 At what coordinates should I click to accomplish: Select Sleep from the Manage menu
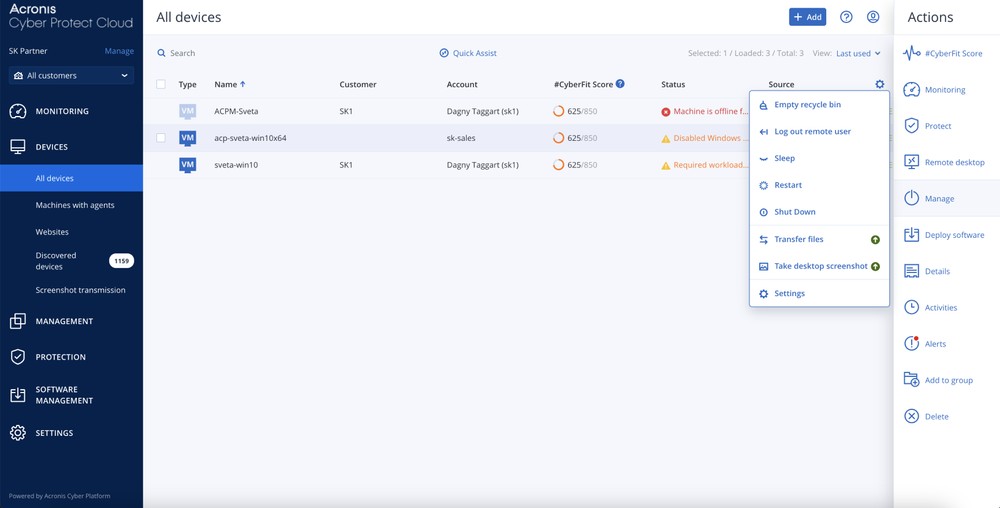click(x=819, y=158)
